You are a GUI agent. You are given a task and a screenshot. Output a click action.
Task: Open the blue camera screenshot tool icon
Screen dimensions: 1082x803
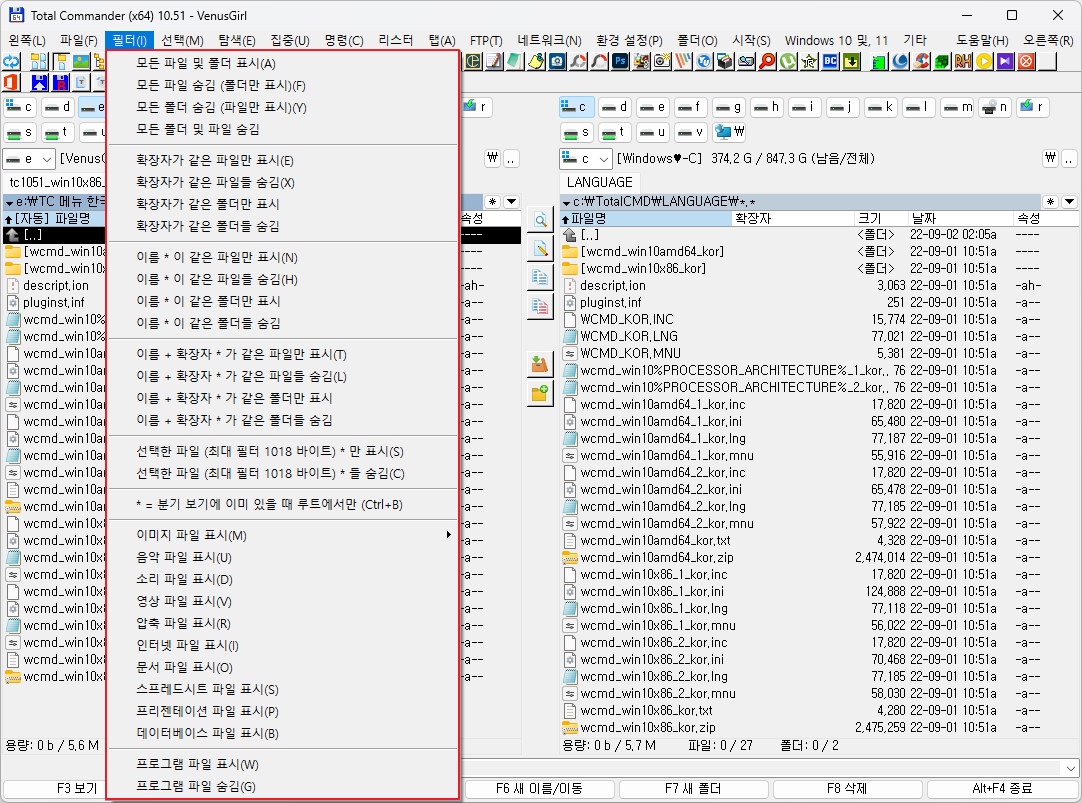(x=557, y=61)
